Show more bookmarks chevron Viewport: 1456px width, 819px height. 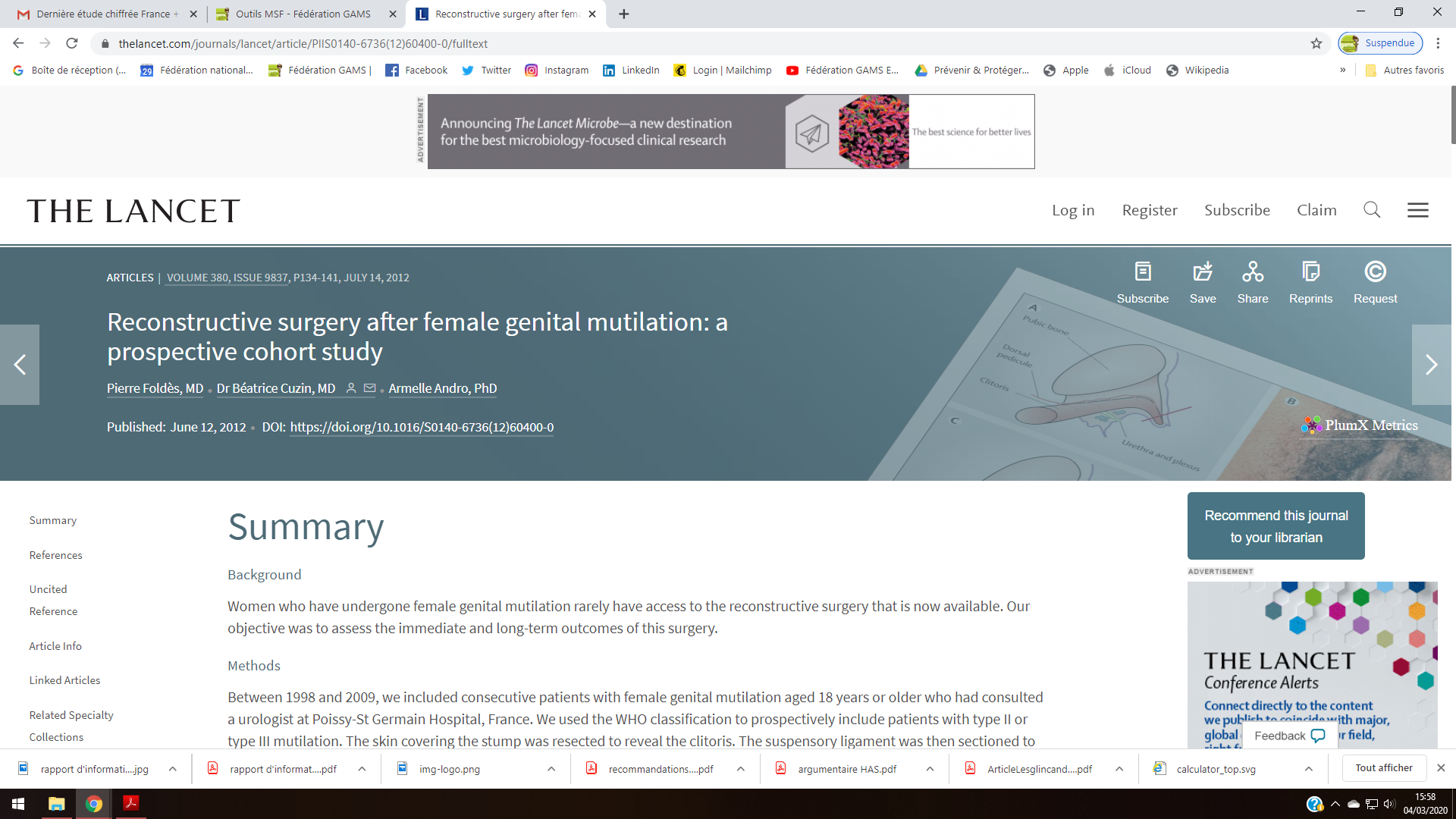click(x=1343, y=70)
